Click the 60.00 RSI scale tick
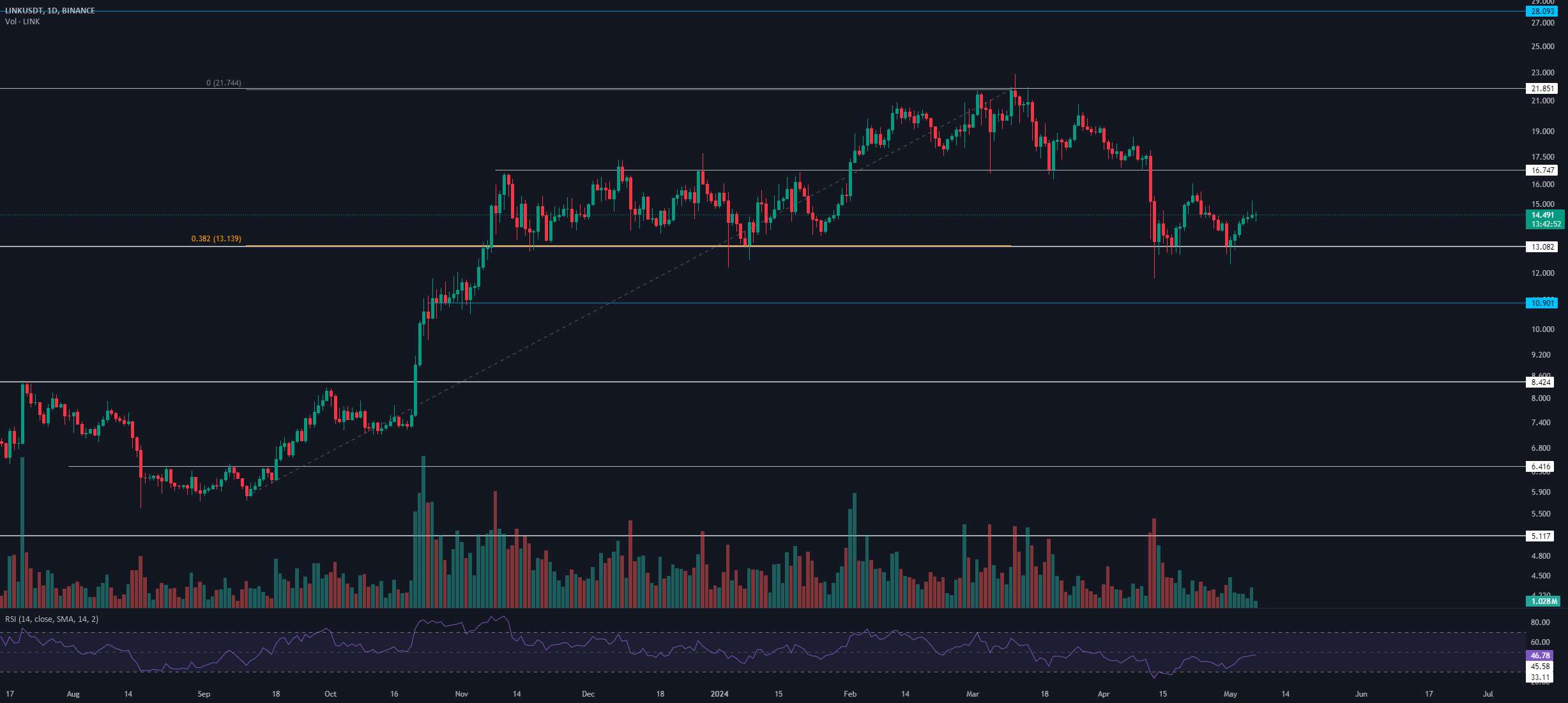The image size is (1568, 703). point(1541,642)
